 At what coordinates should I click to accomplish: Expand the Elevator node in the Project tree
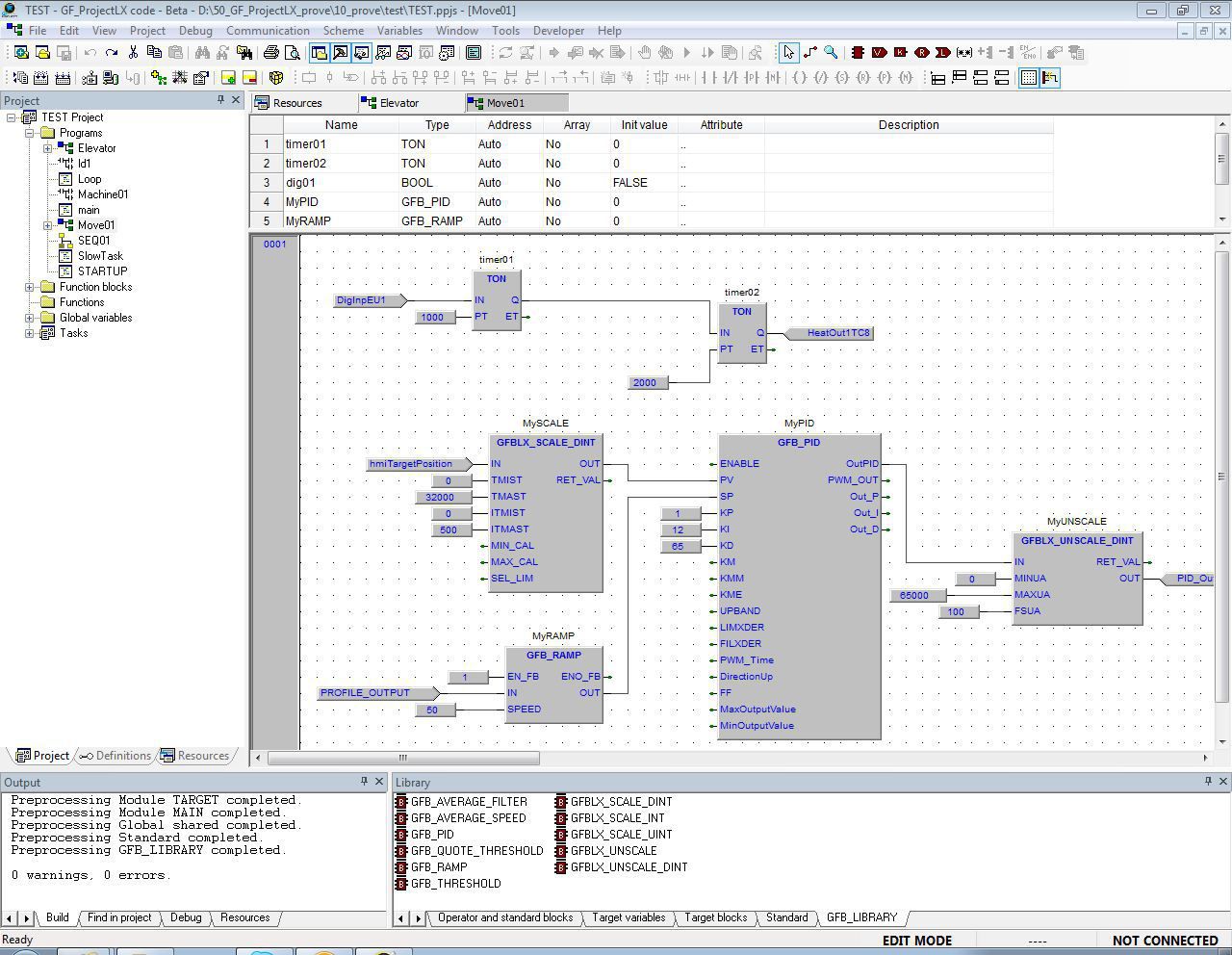pyautogui.click(x=46, y=148)
